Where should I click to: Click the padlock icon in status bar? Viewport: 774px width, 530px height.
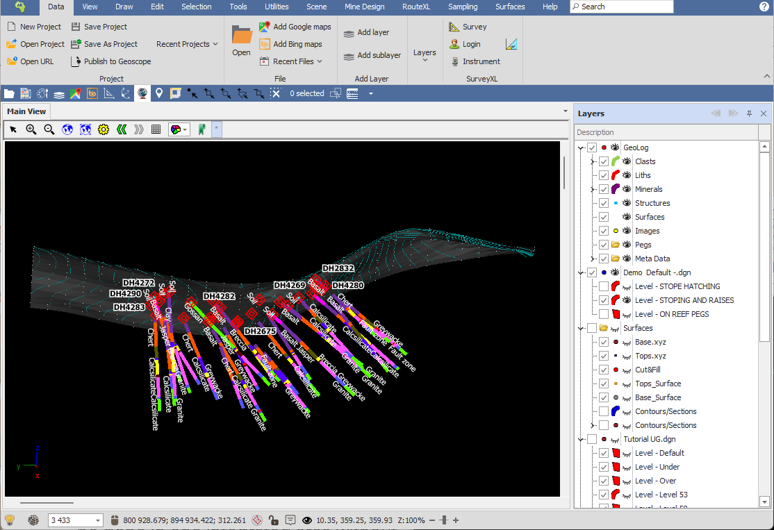coord(273,520)
